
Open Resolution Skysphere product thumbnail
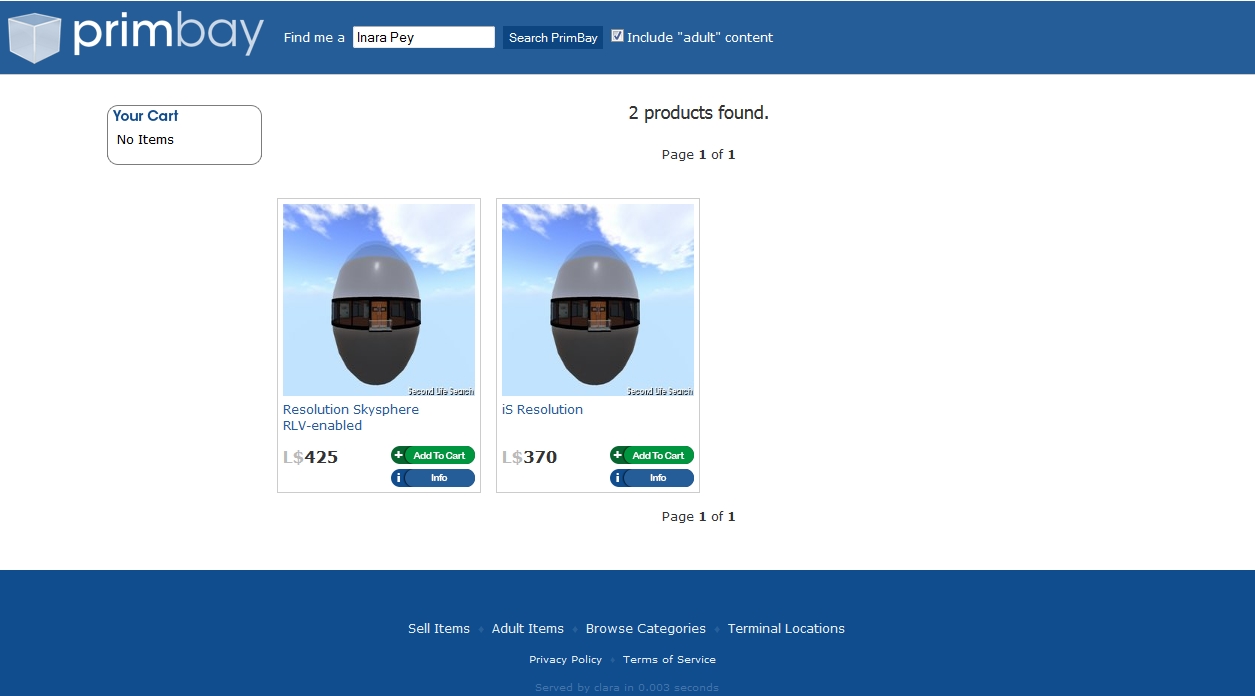point(378,300)
